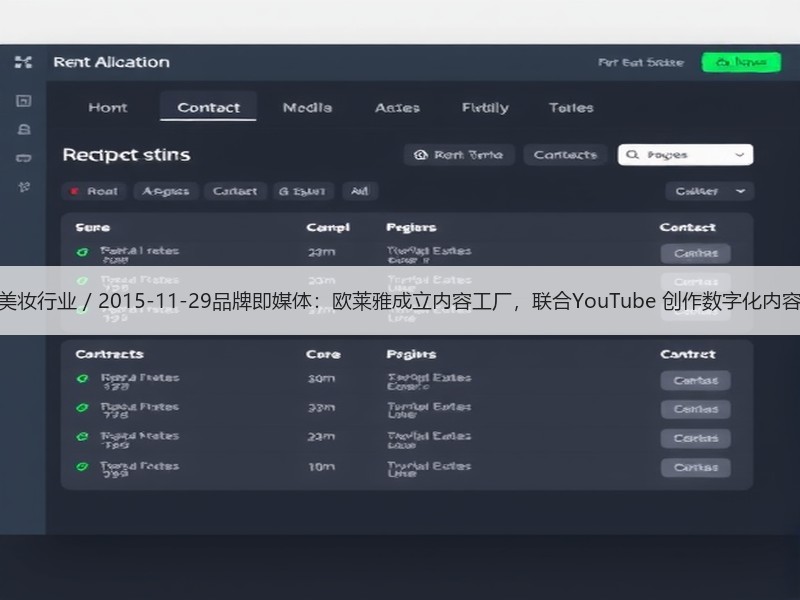Click the Core column header
Screen dimensions: 800x600
click(x=323, y=354)
